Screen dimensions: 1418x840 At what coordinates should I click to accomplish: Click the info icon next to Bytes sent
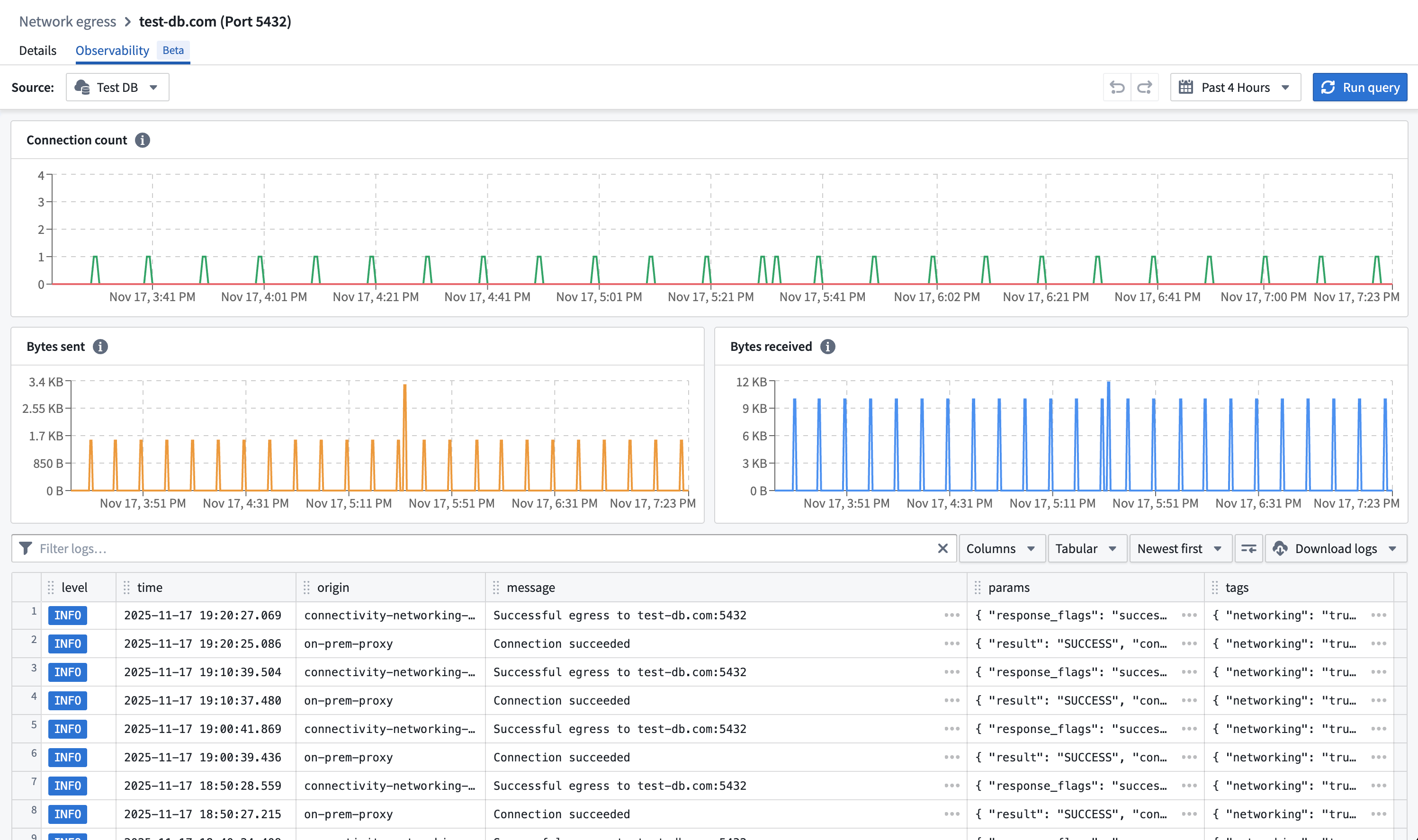pyautogui.click(x=101, y=347)
